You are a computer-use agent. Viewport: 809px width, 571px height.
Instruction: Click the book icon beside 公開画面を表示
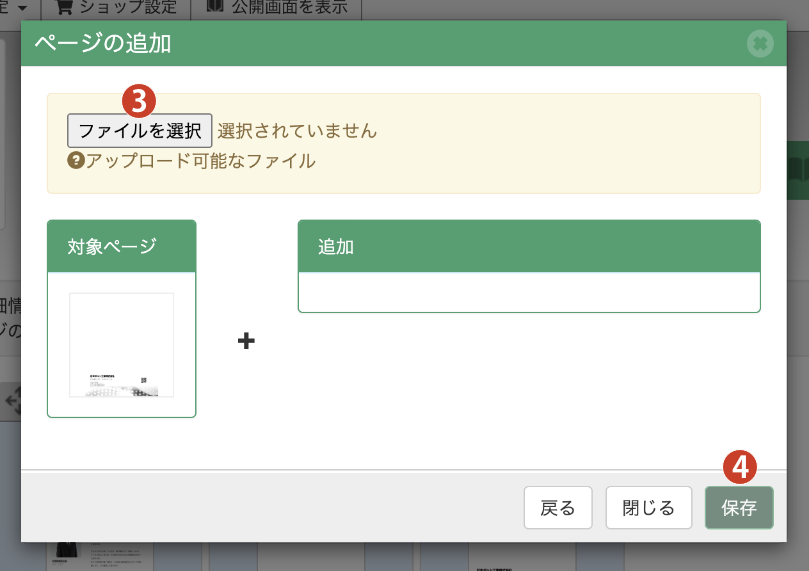(215, 7)
